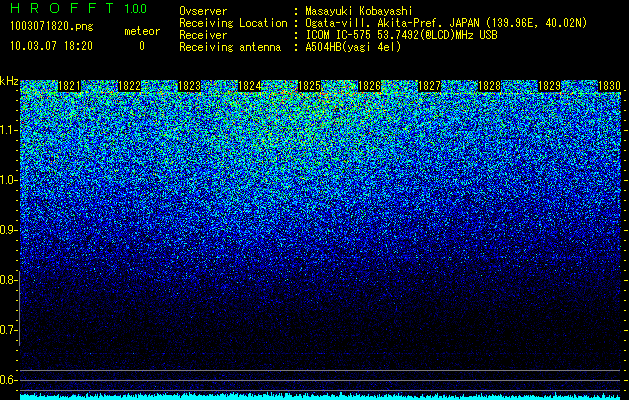Click the 0.6 kHz axis label
Viewport: 629px width, 400px height.
[x=8, y=380]
